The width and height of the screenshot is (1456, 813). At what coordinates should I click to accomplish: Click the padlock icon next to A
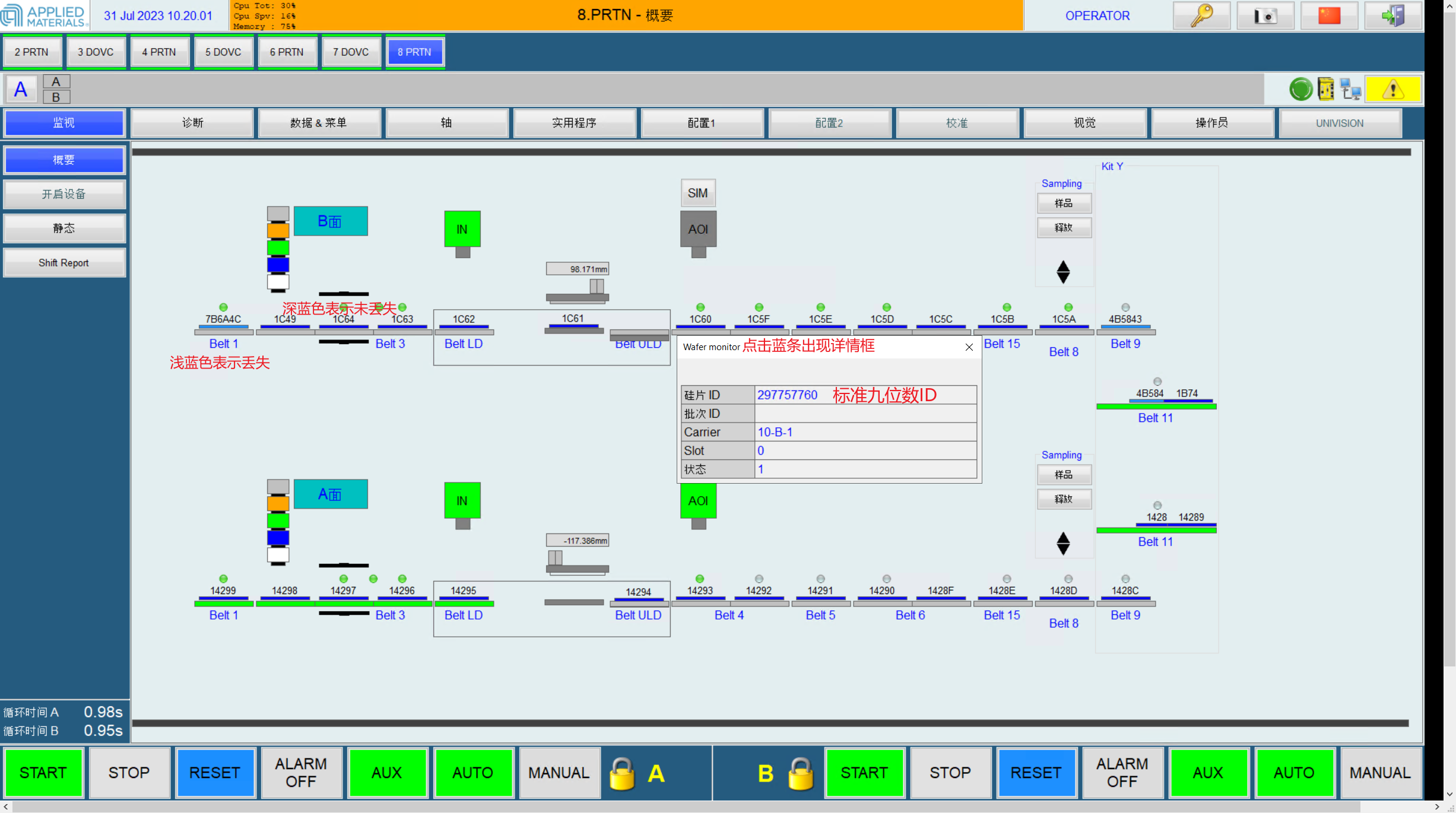pyautogui.click(x=622, y=774)
